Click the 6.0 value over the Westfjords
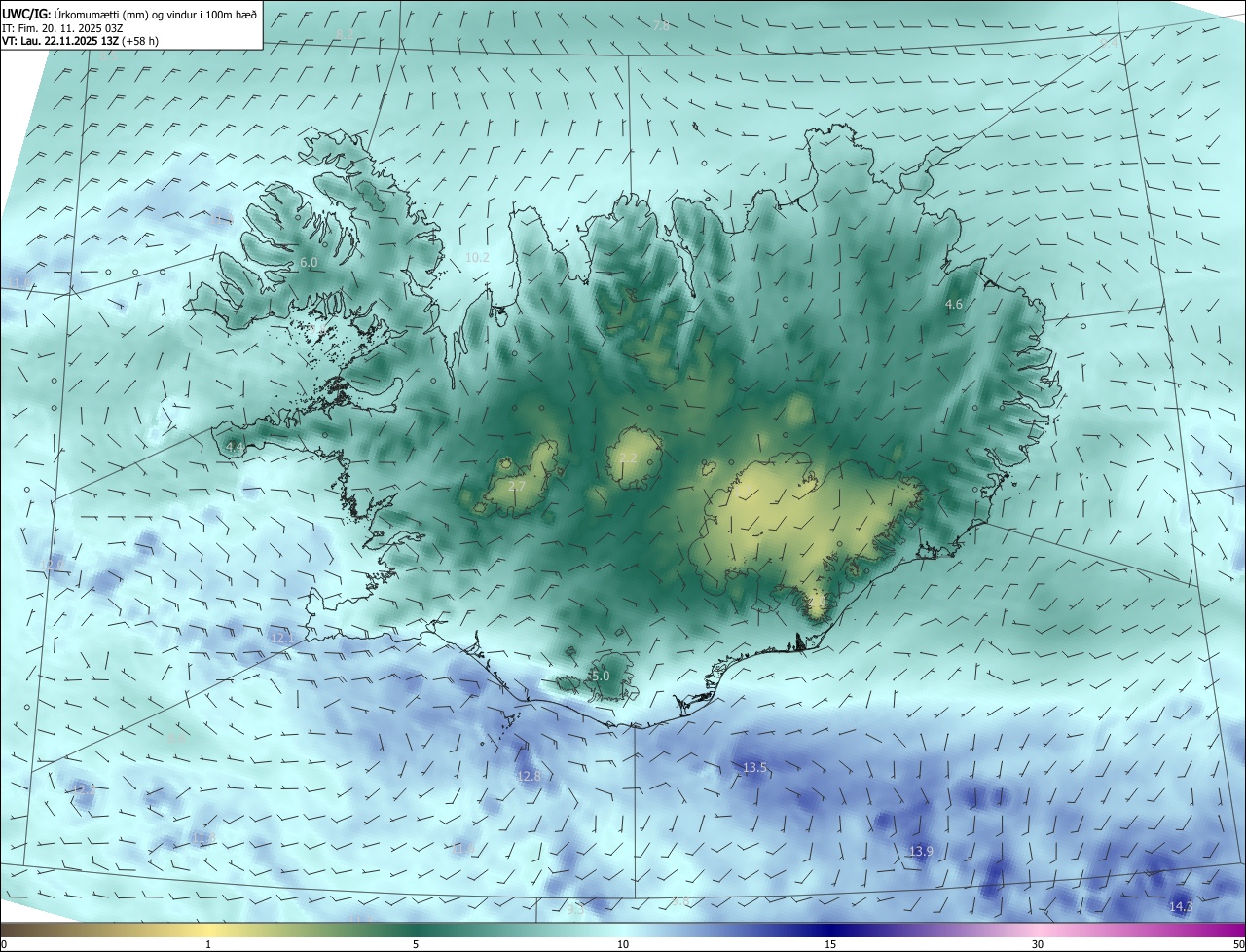Image resolution: width=1246 pixels, height=952 pixels. coord(309,263)
